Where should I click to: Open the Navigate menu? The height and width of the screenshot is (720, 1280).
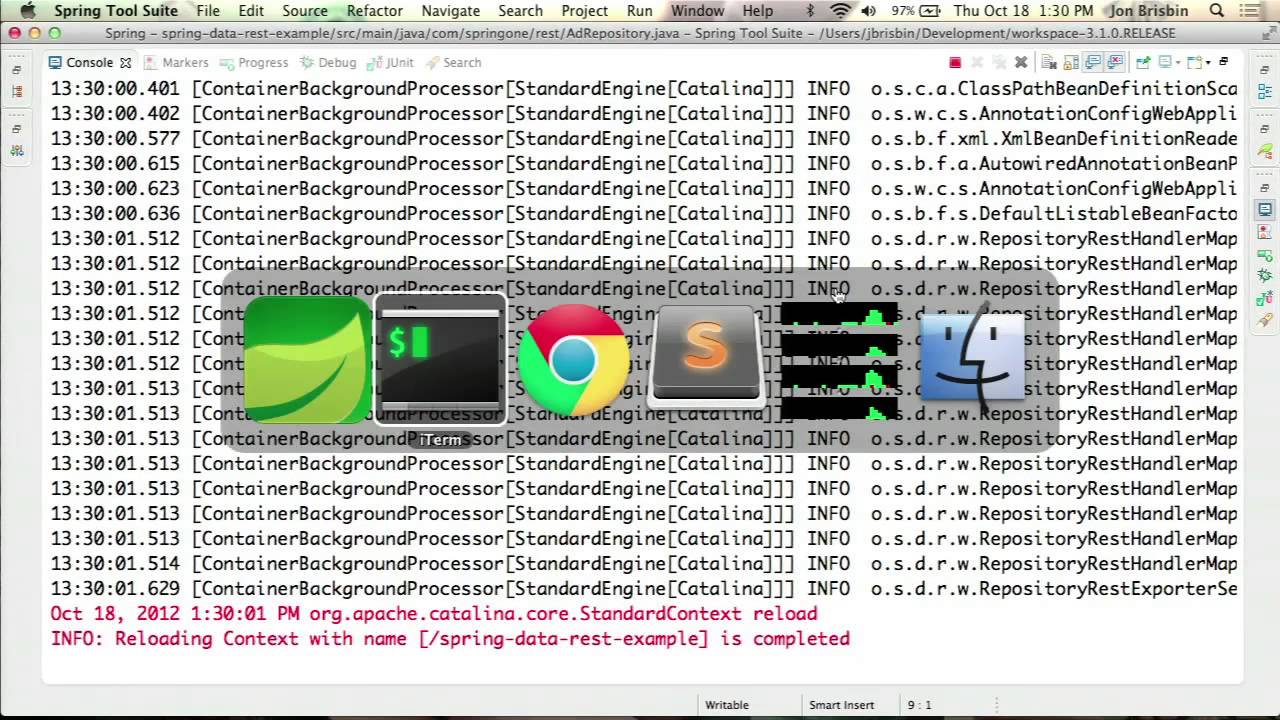(450, 11)
